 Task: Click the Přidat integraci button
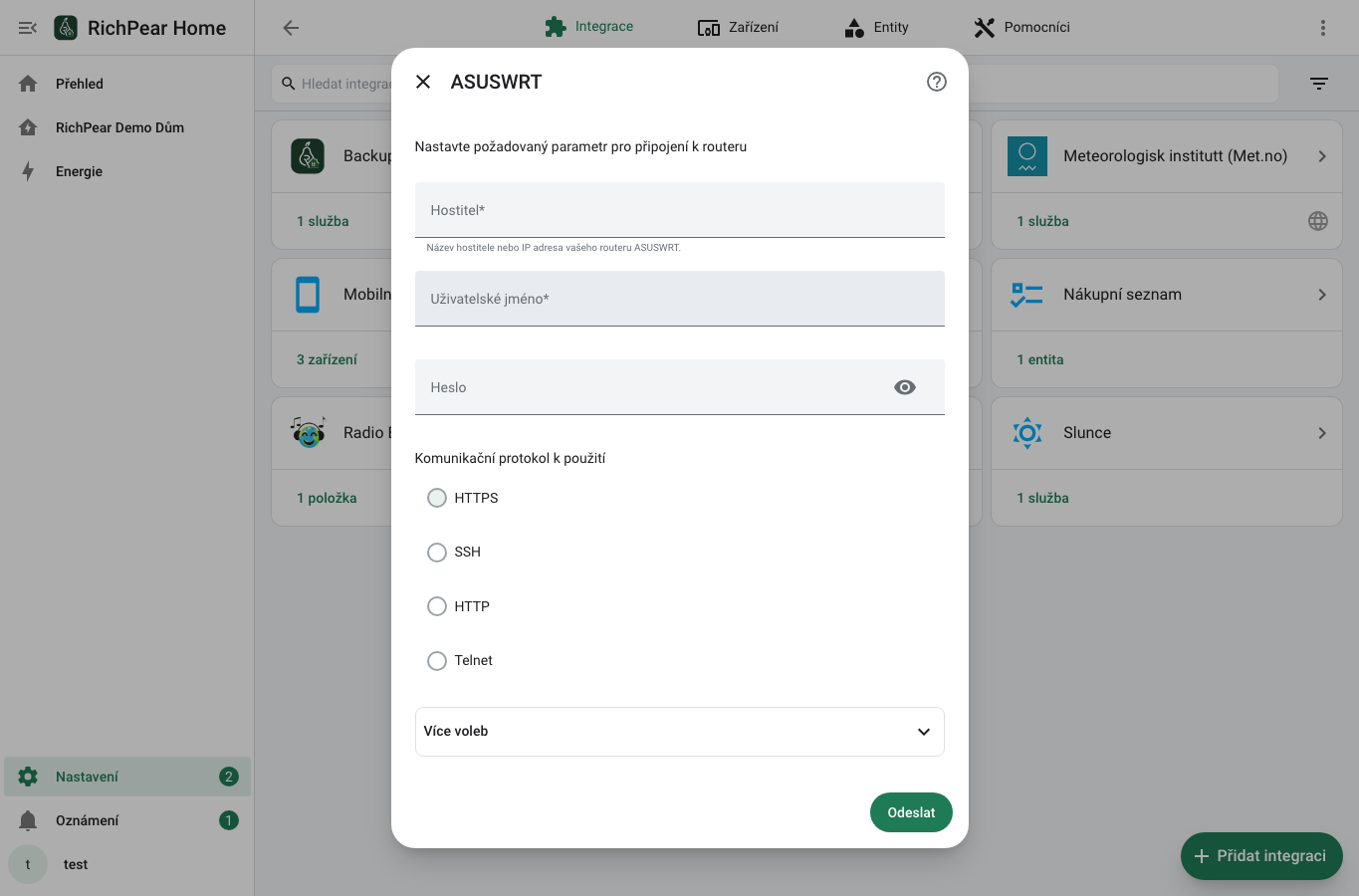(x=1261, y=856)
